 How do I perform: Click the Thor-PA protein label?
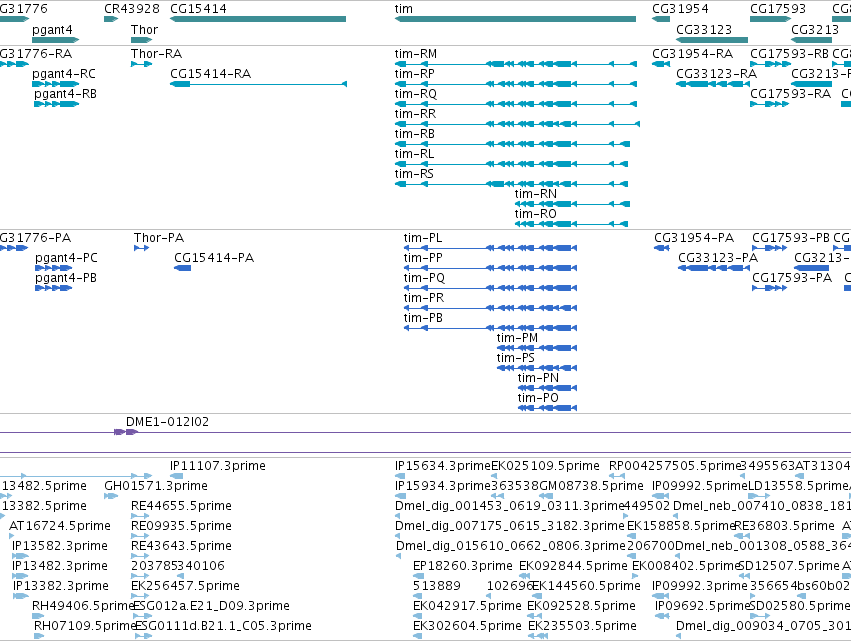tap(159, 238)
